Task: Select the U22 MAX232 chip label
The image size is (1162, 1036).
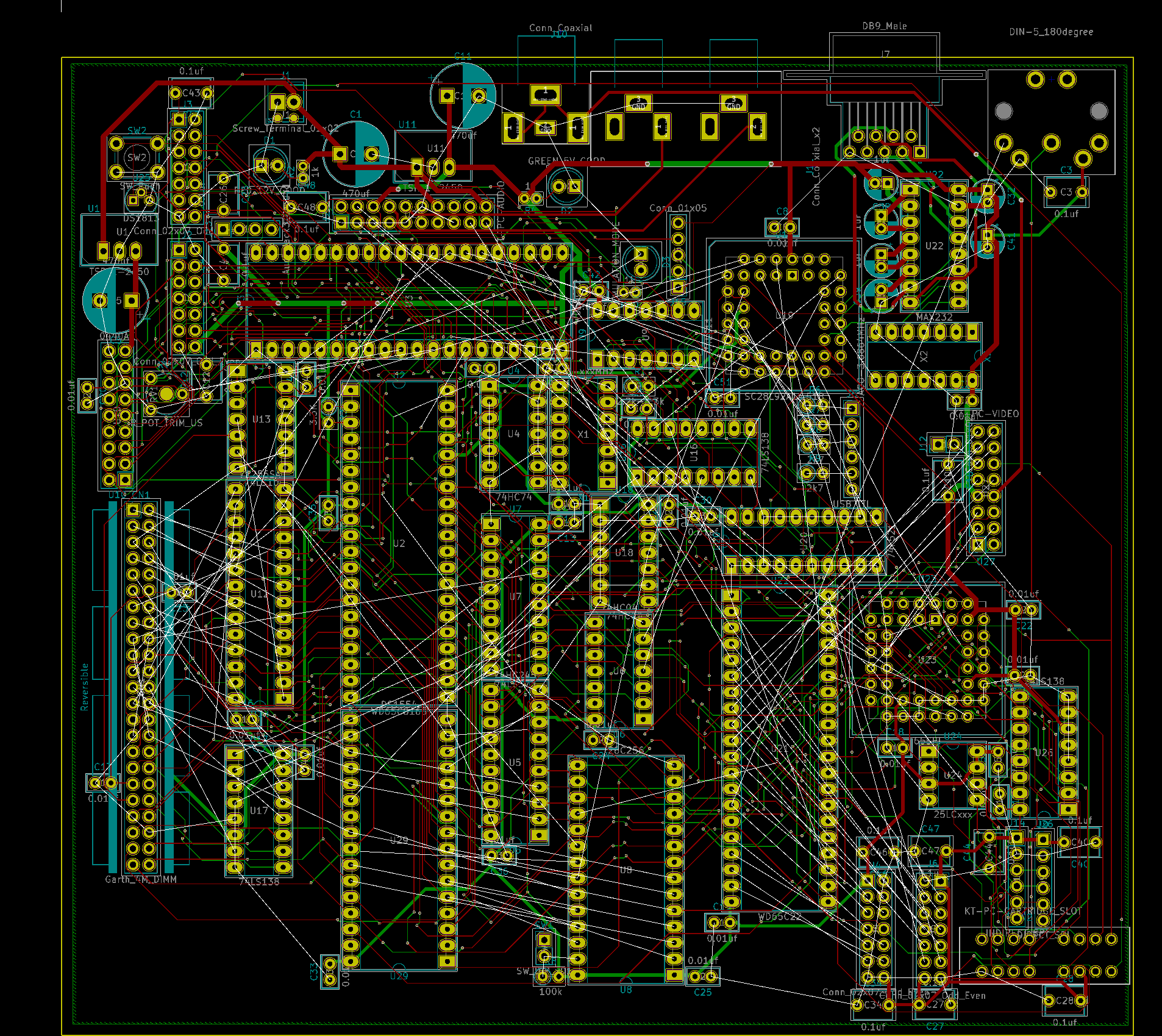Action: point(934,246)
